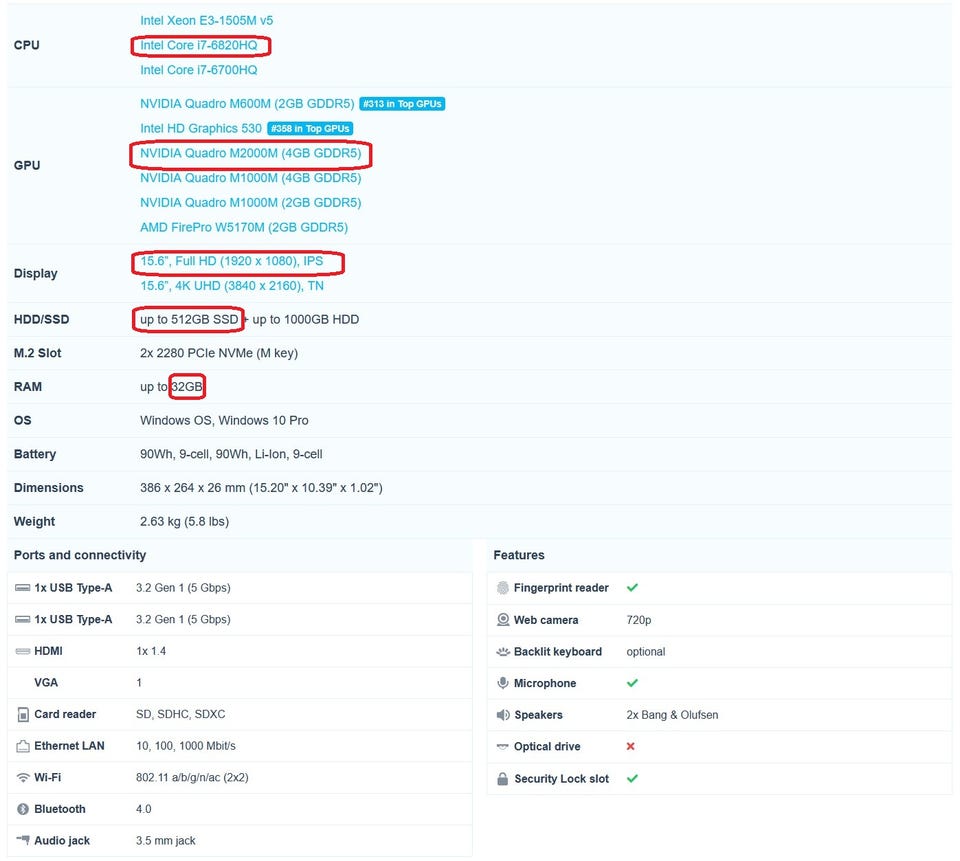Image resolution: width=960 pixels, height=861 pixels.
Task: Open NVIDIA Quadro M600M (2GB GDDR5) link
Action: [247, 103]
